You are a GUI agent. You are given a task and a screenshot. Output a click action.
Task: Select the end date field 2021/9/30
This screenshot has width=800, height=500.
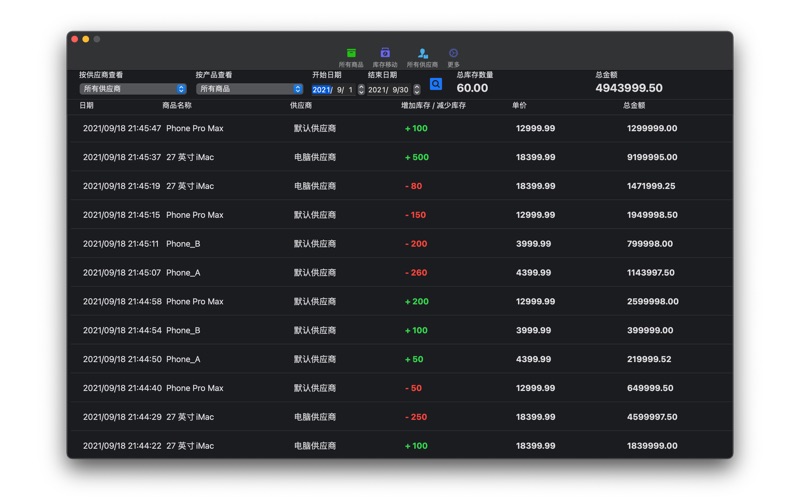389,90
